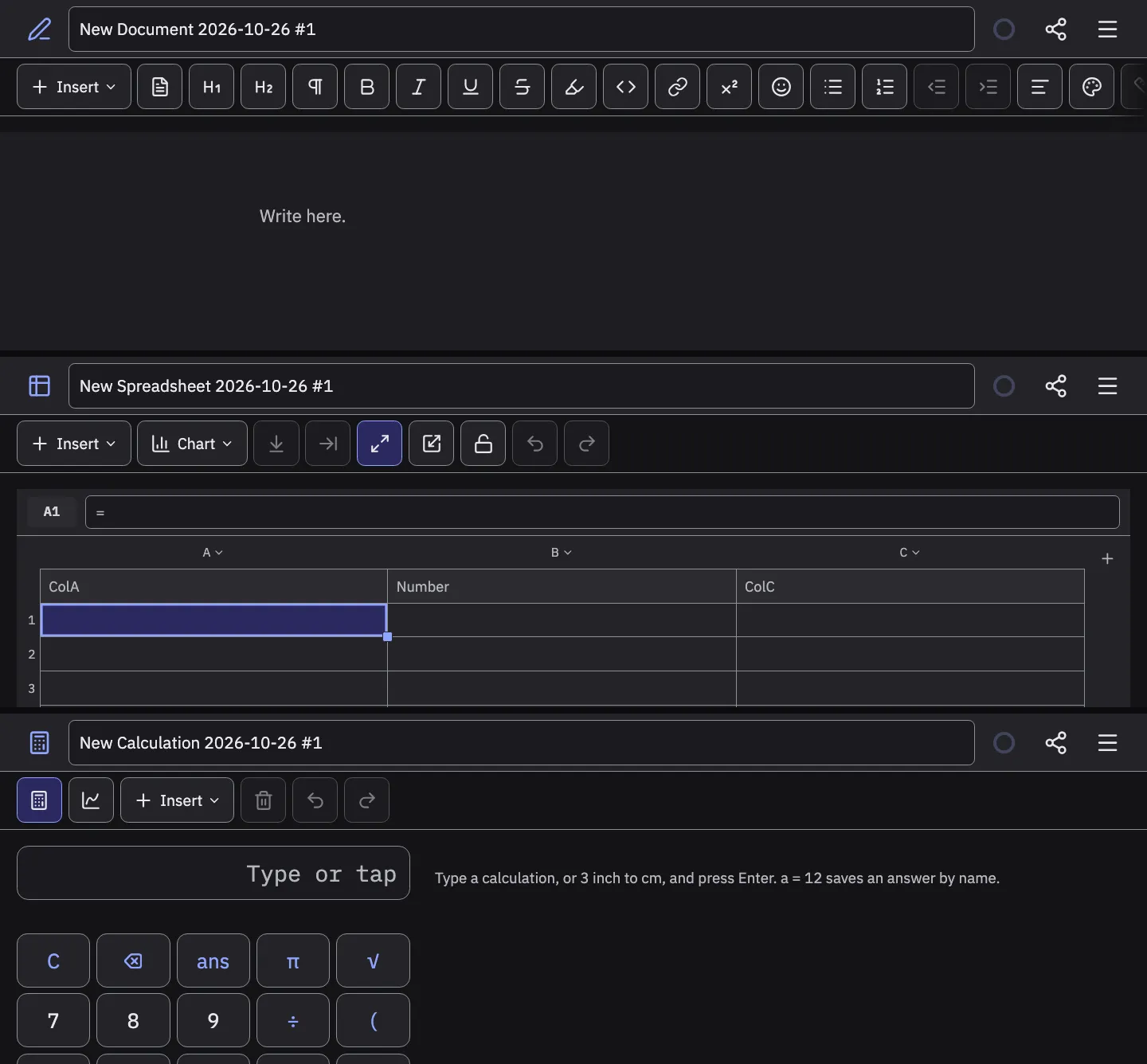Click the calculator expression input
Screen dimensions: 1147x1064
(213, 874)
